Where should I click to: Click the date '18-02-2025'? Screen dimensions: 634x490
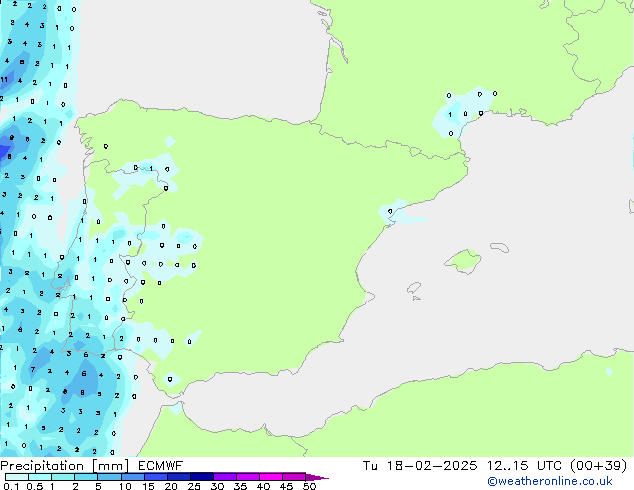tap(431, 466)
